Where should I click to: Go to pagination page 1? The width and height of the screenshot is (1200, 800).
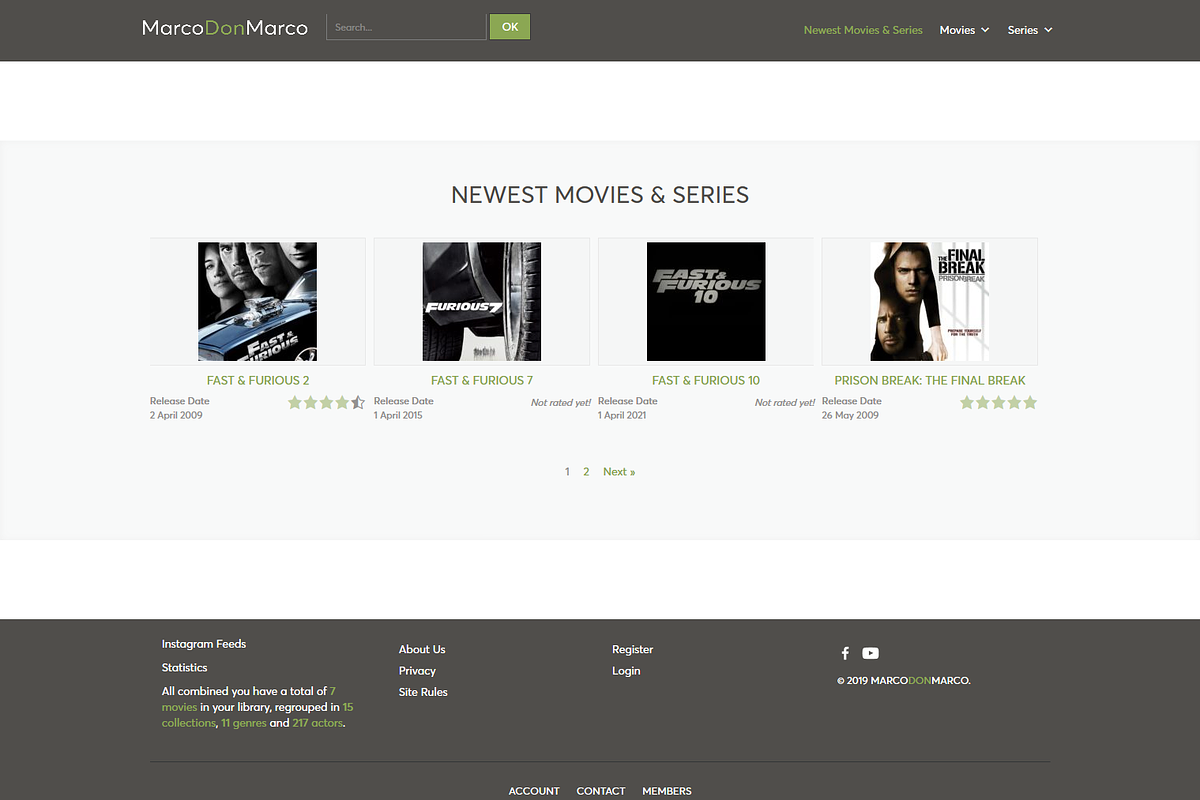click(x=567, y=471)
